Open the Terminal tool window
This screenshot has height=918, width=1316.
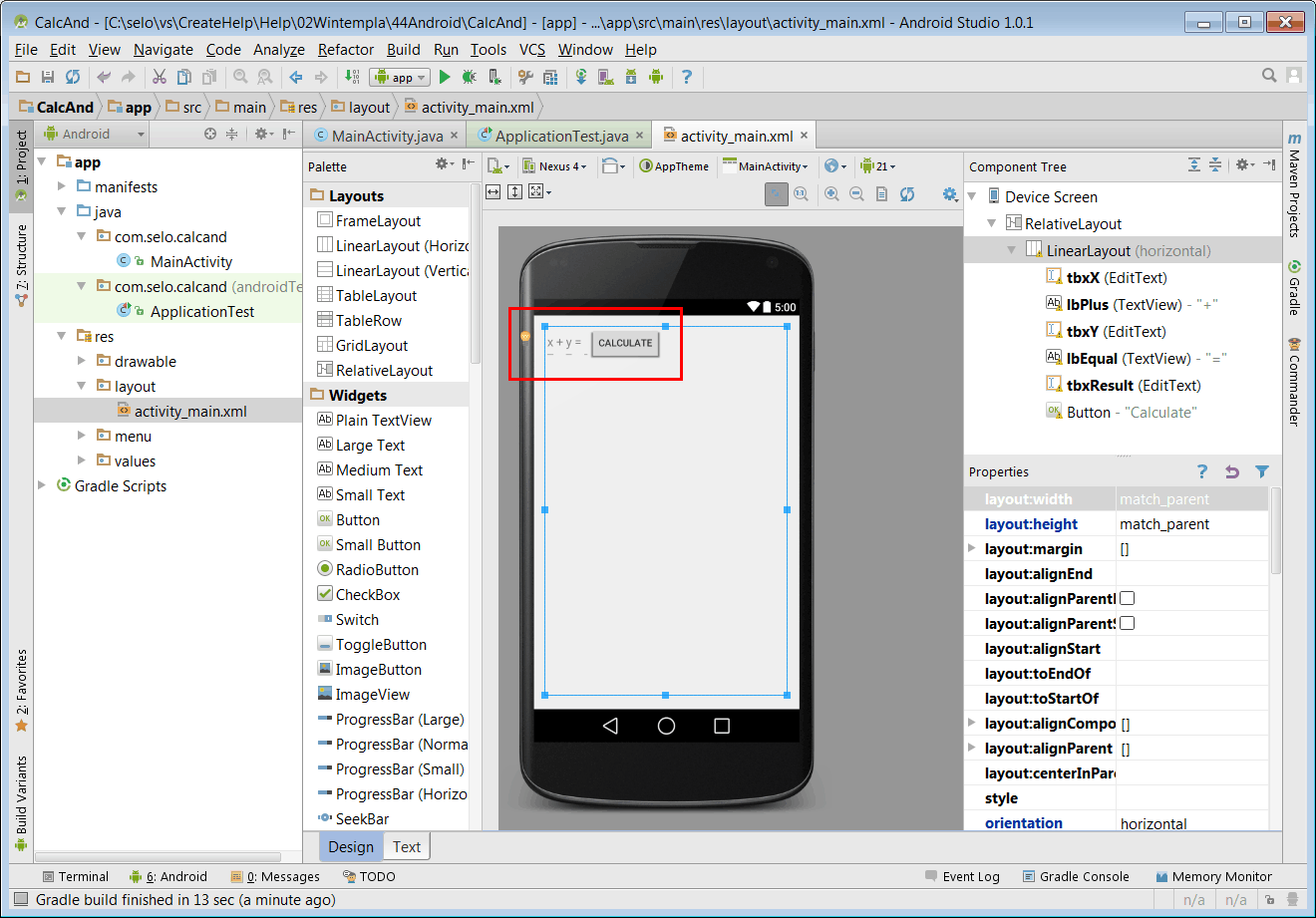[x=75, y=876]
